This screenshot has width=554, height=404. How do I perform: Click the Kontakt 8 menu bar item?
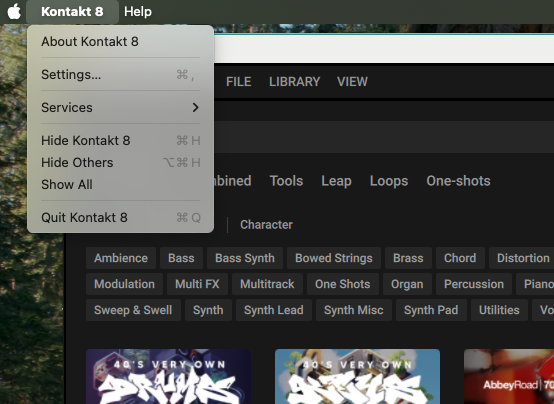pos(72,11)
